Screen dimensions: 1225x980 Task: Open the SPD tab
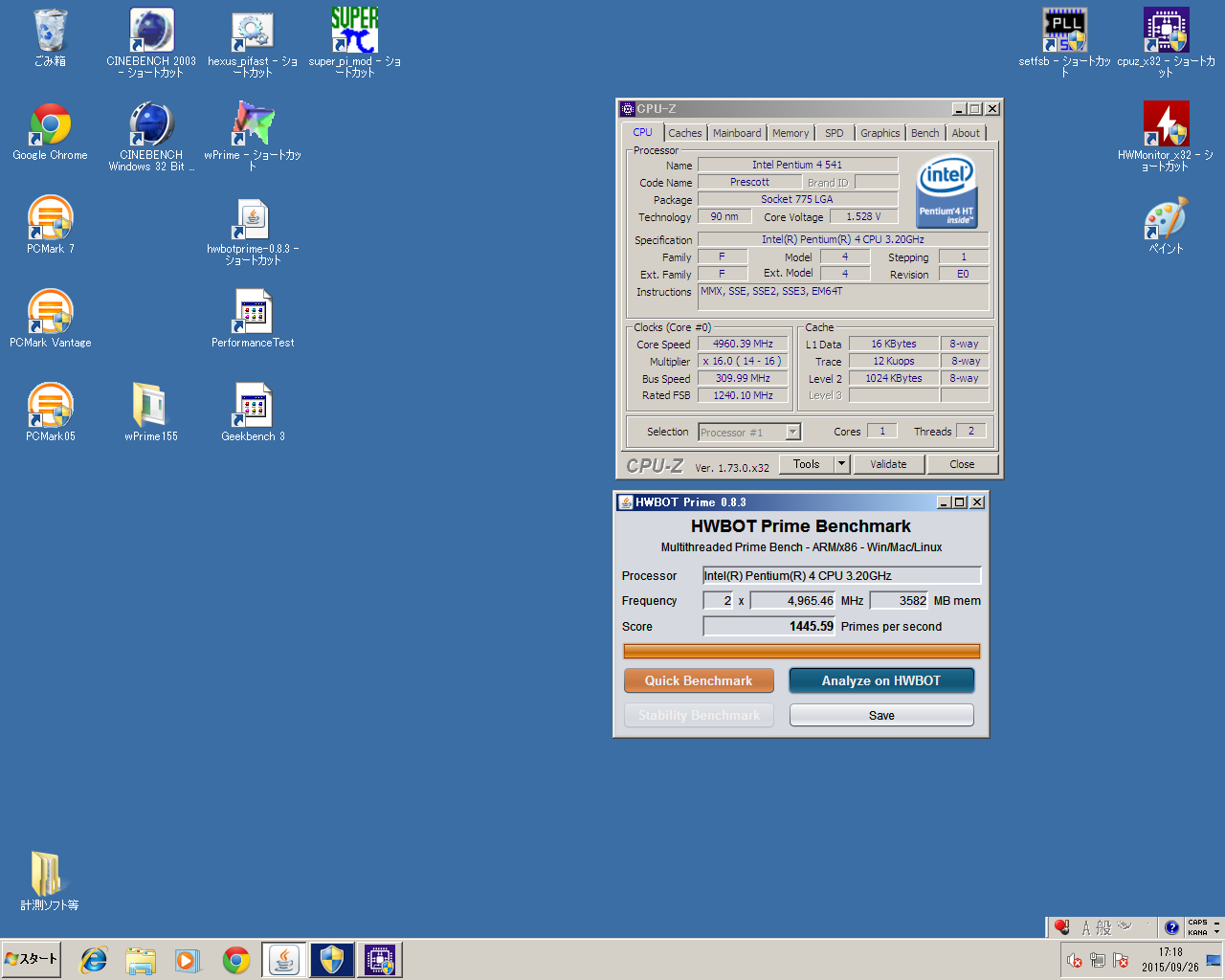click(x=835, y=133)
